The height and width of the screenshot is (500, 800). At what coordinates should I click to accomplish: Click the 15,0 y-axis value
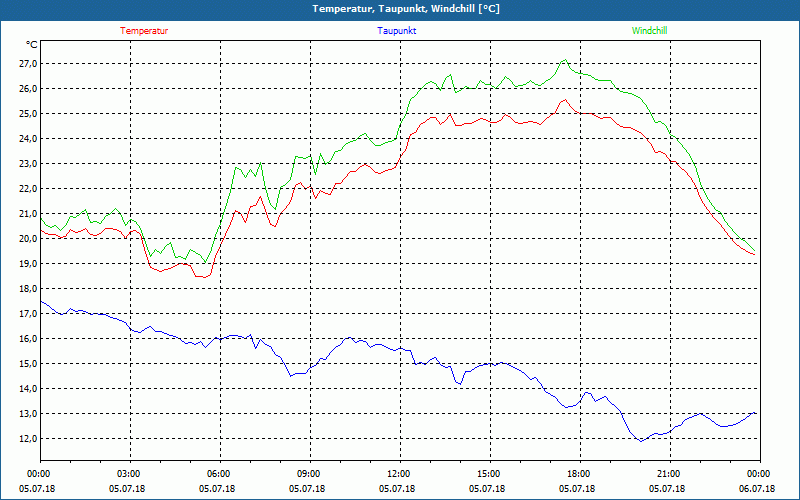(28, 364)
